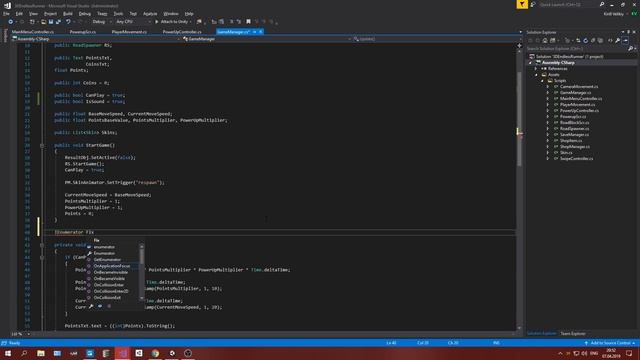
Task: Open the Tools menu
Action: pos(118,14)
